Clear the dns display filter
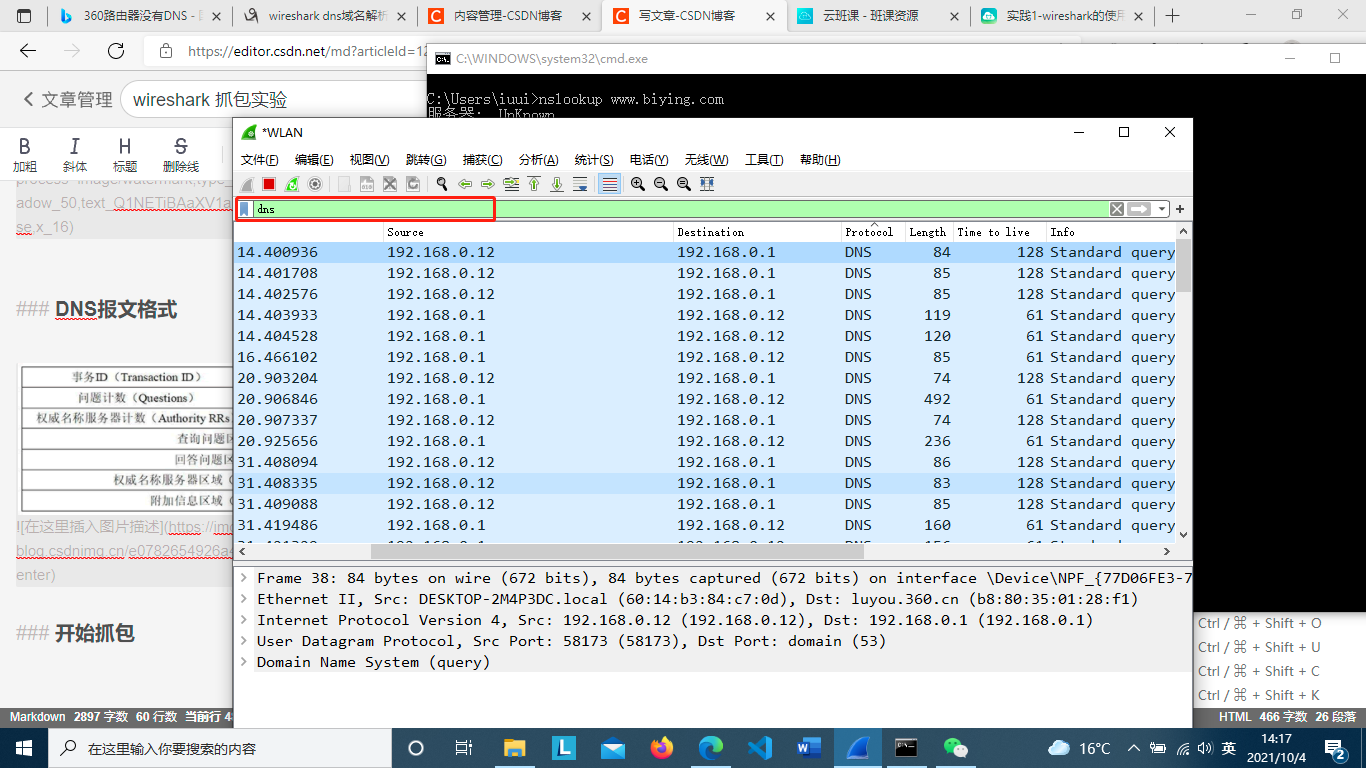The height and width of the screenshot is (768, 1366). pos(1117,209)
